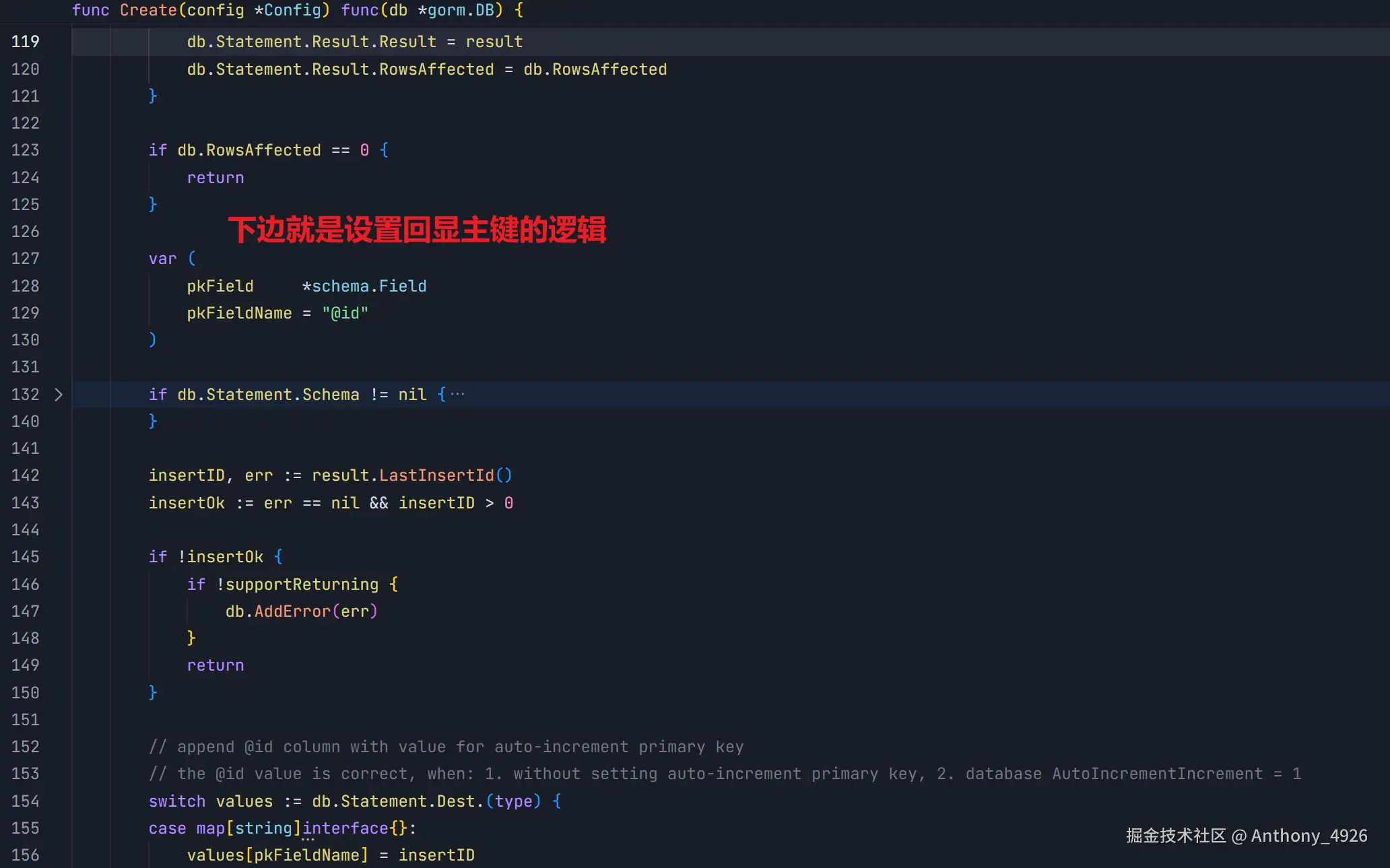The width and height of the screenshot is (1390, 868).
Task: Click db.RowsAffected on line 120's right side
Action: tap(595, 69)
